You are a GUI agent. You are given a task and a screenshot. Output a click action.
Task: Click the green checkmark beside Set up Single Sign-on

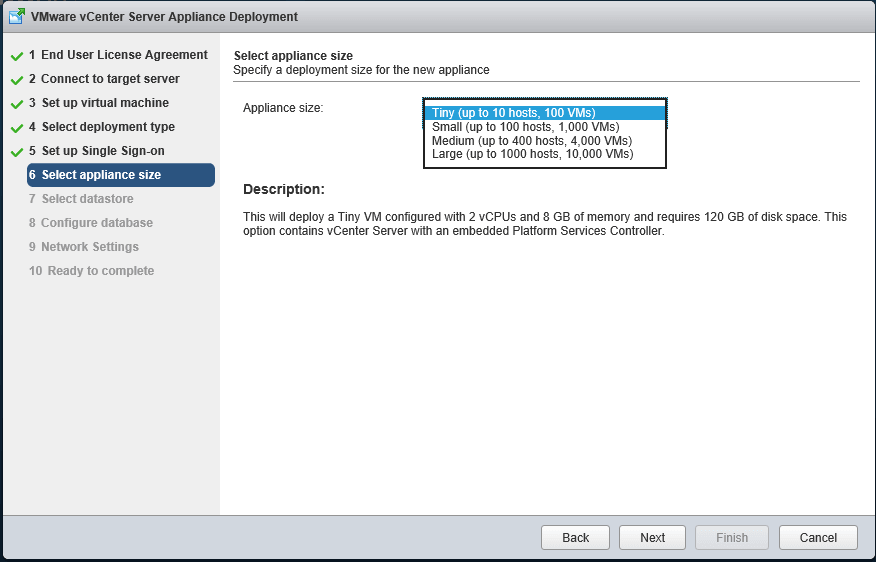click(17, 152)
